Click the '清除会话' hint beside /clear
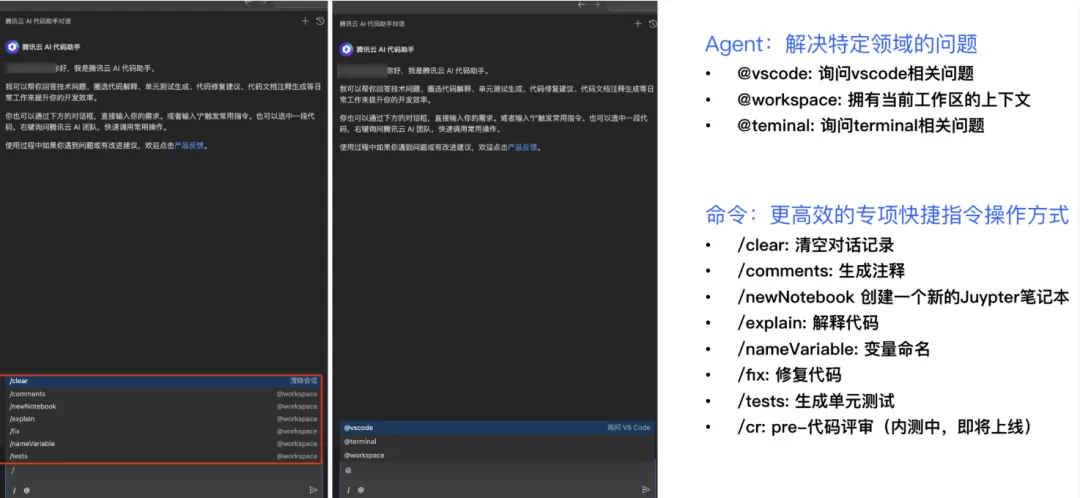 tap(304, 381)
